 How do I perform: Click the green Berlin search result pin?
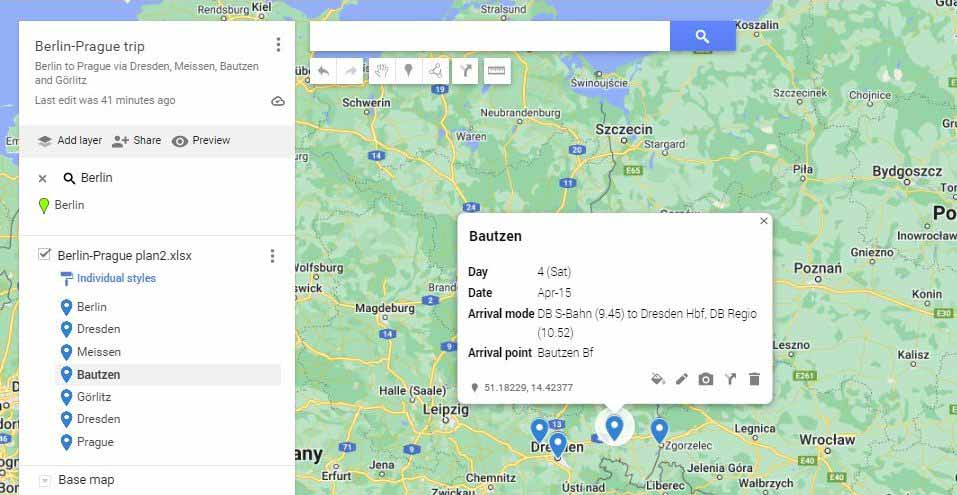pos(44,206)
